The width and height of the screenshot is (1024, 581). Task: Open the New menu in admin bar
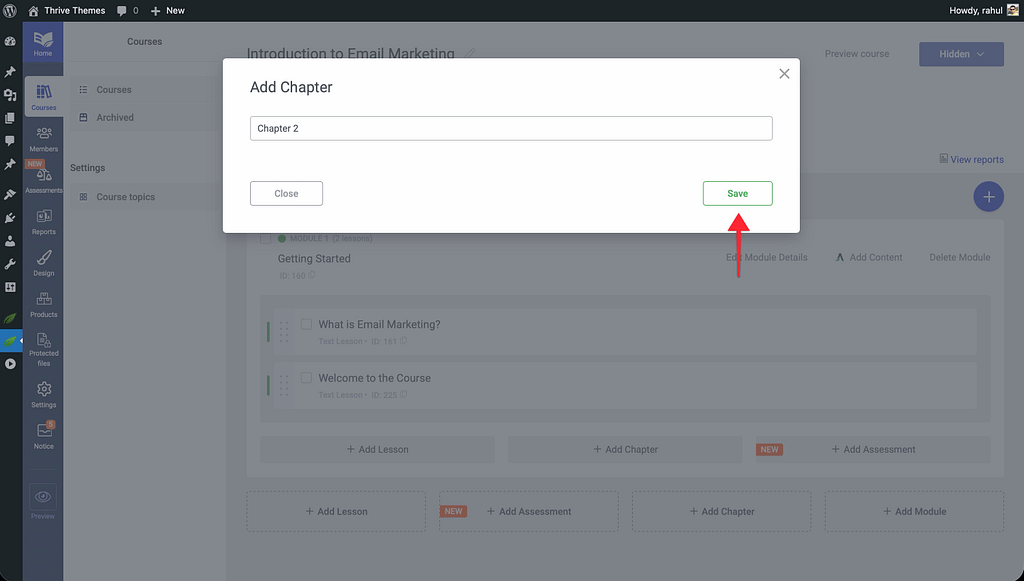[167, 10]
